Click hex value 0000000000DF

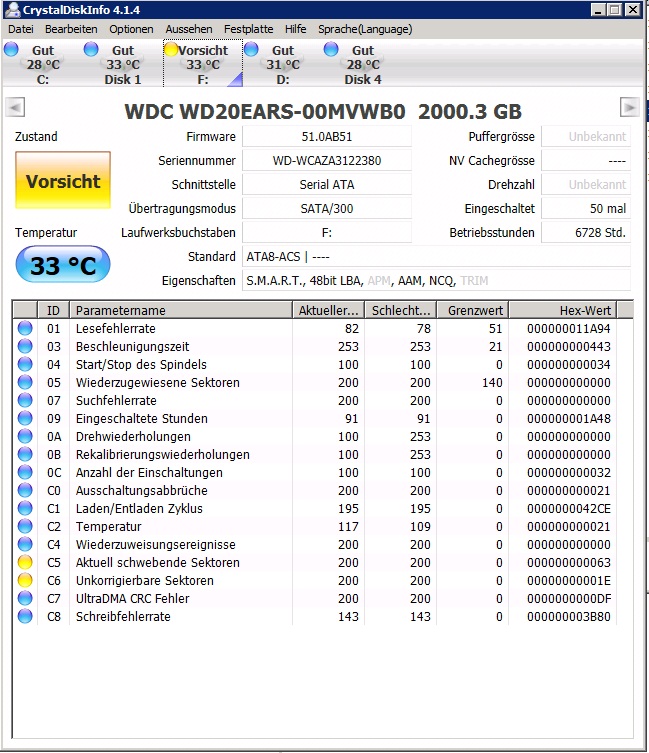569,598
